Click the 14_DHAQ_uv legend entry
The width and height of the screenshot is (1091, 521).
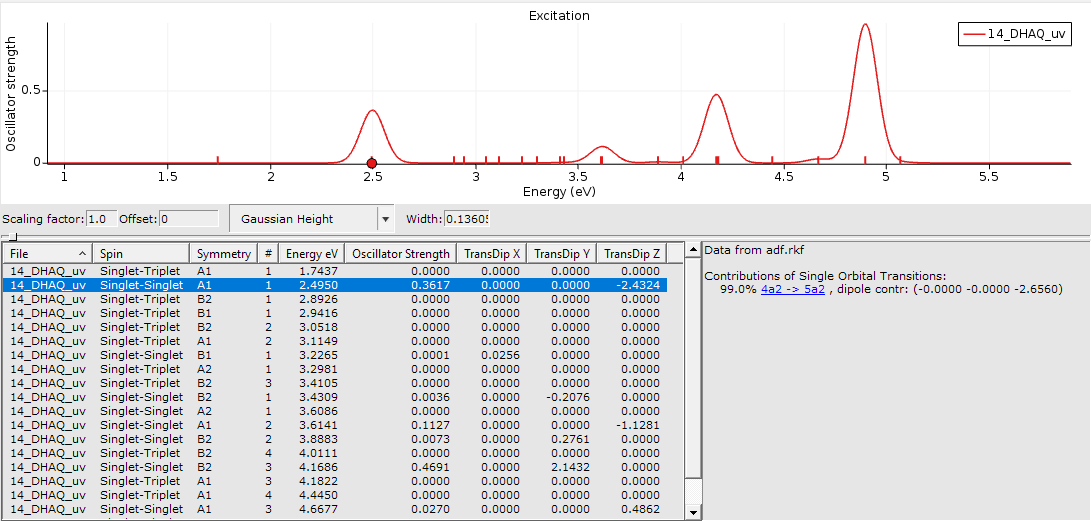(x=1014, y=33)
